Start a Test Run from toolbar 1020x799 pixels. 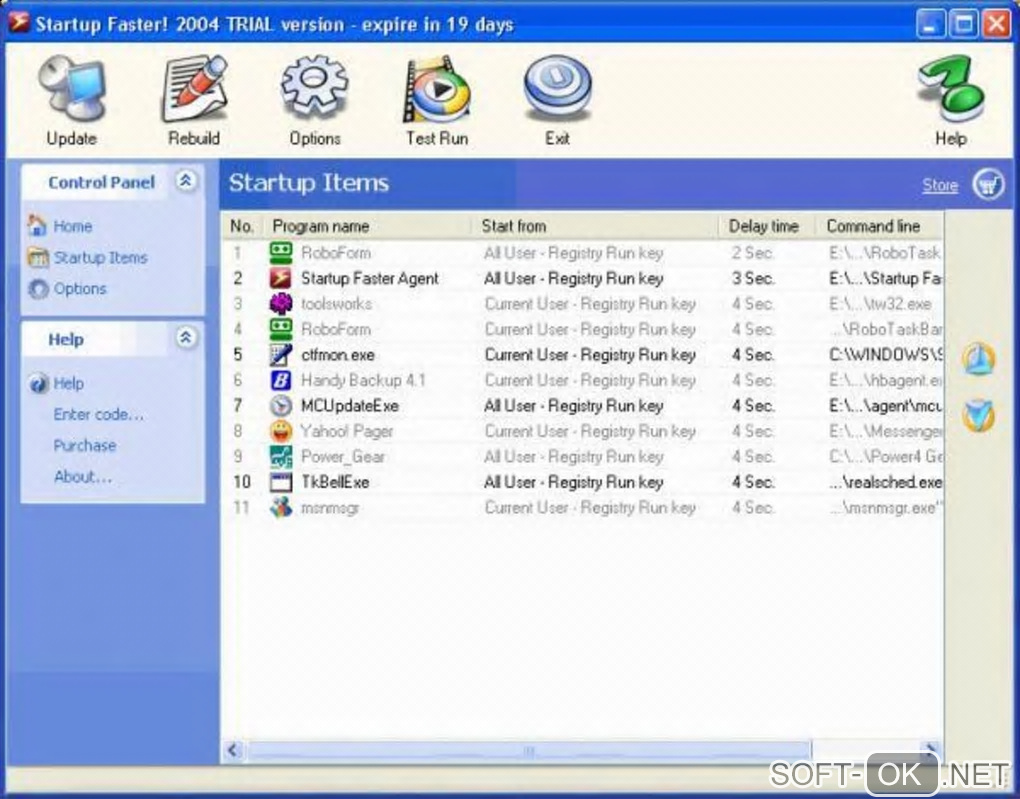tap(436, 88)
